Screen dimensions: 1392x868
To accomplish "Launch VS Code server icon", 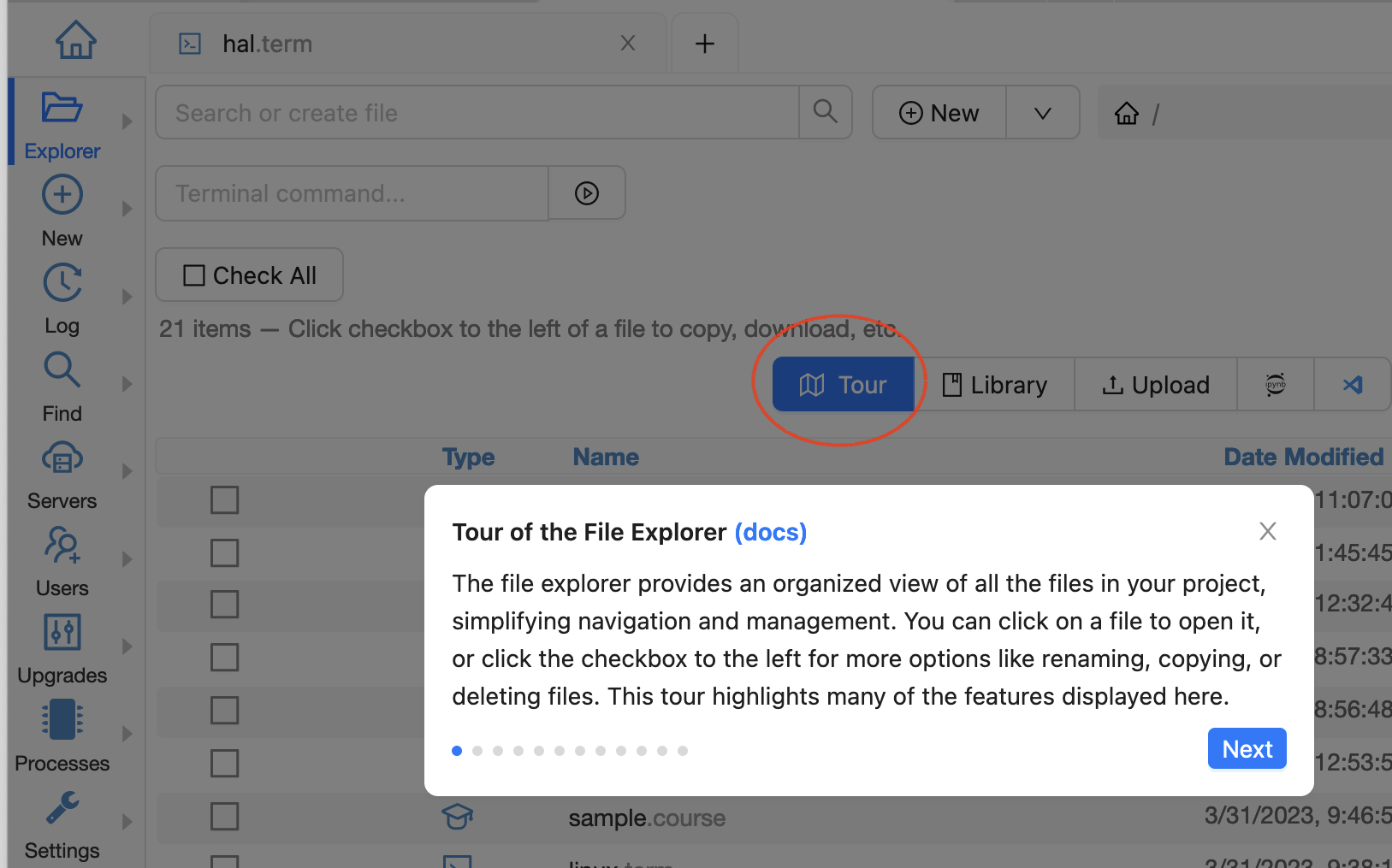I will (1353, 385).
